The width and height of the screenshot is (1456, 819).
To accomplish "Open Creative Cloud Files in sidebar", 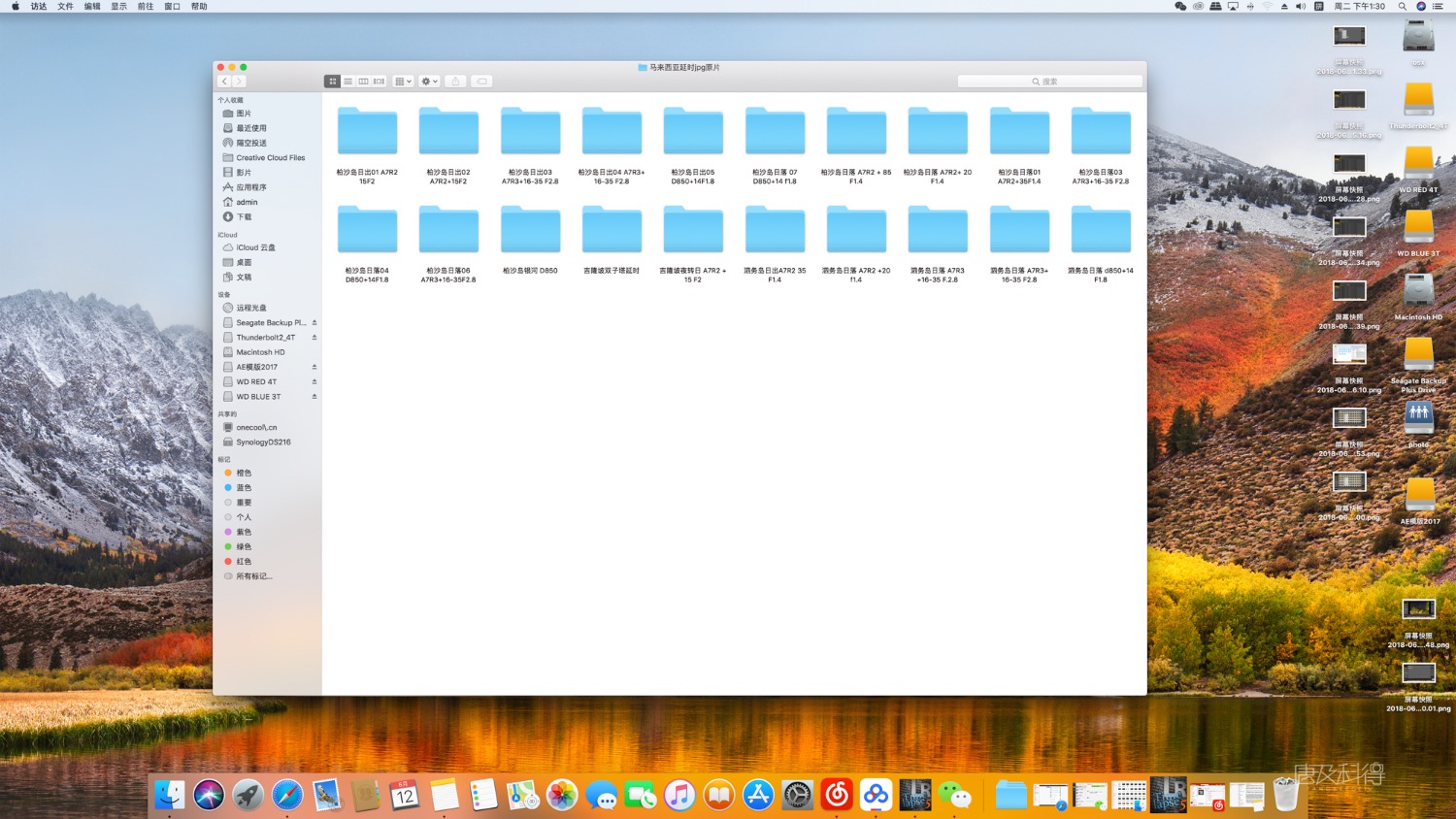I will tap(270, 157).
